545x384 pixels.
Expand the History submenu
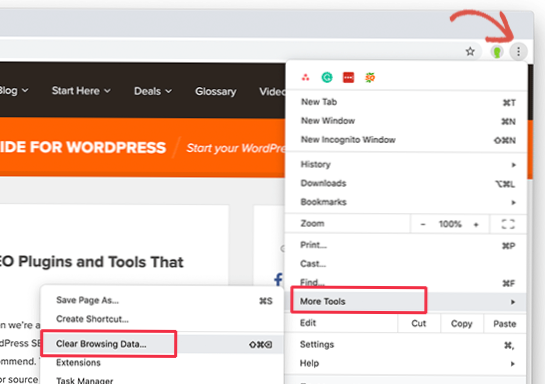406,164
